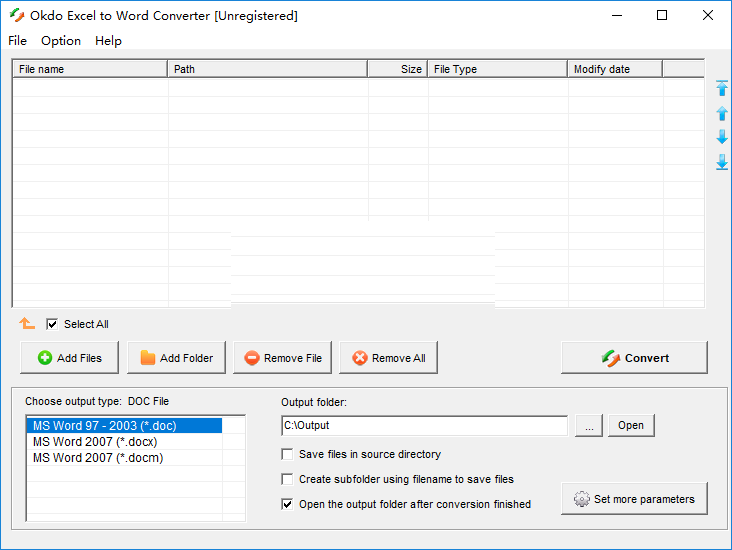Sort list by File Type column header
The image size is (732, 550).
click(498, 69)
